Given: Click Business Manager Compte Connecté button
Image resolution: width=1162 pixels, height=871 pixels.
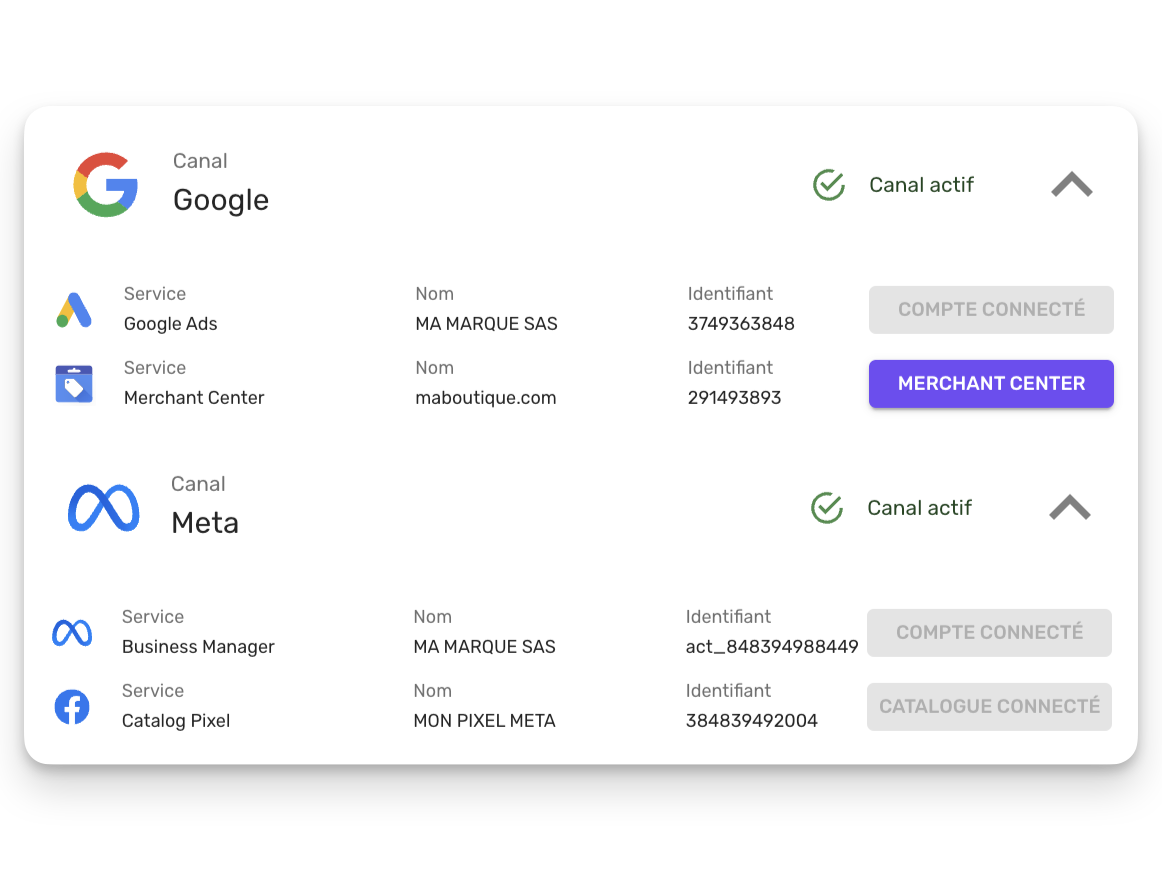Looking at the screenshot, I should pyautogui.click(x=989, y=633).
